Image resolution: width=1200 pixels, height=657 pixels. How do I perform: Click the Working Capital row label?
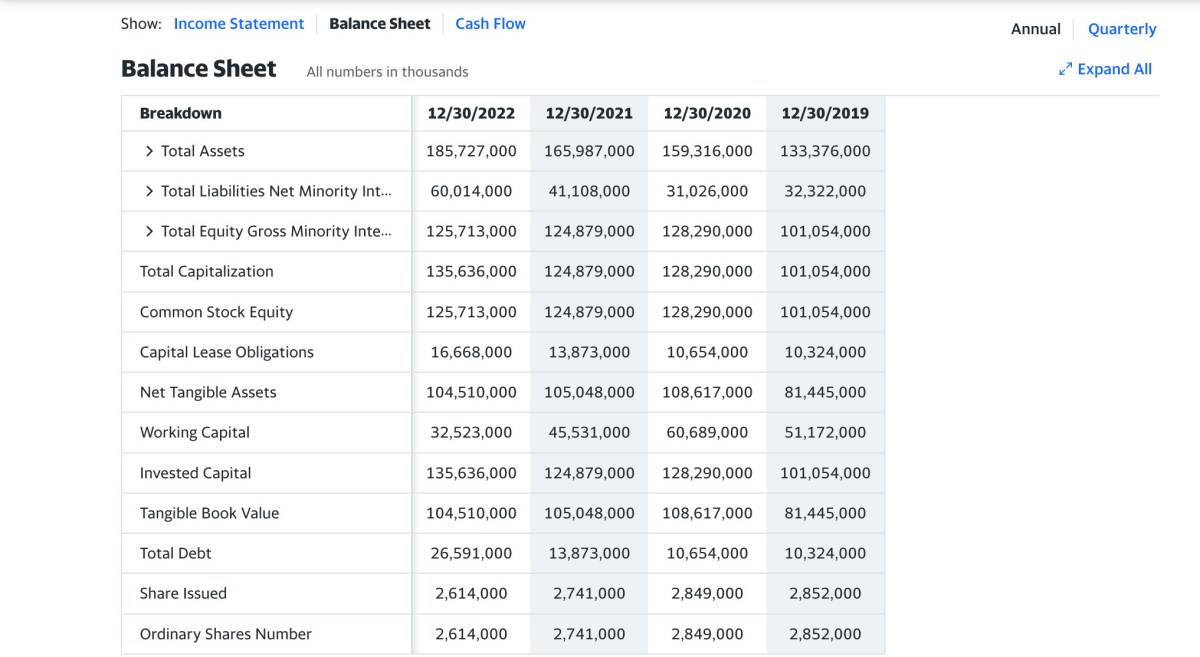(195, 432)
